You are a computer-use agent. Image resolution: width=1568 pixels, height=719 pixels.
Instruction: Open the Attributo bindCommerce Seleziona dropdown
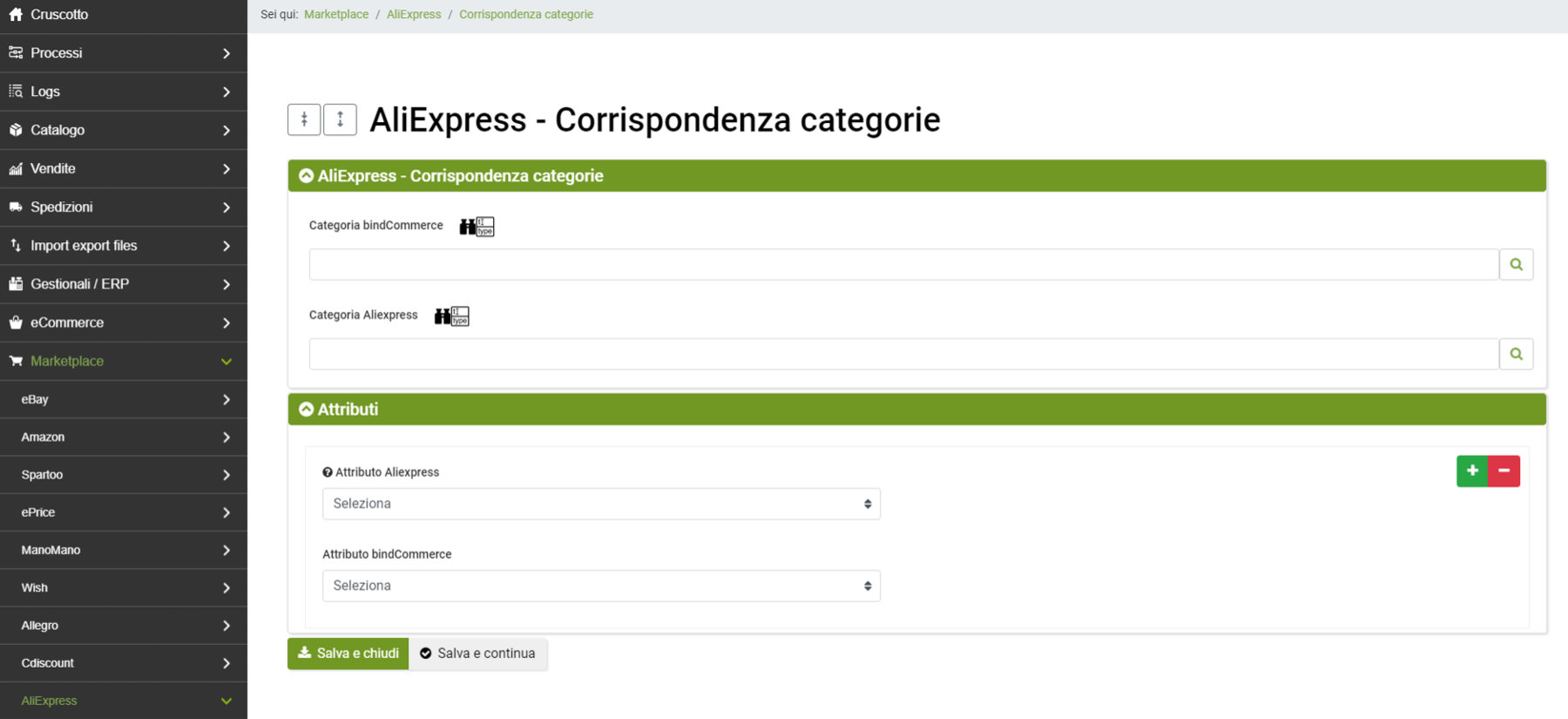tap(601, 586)
